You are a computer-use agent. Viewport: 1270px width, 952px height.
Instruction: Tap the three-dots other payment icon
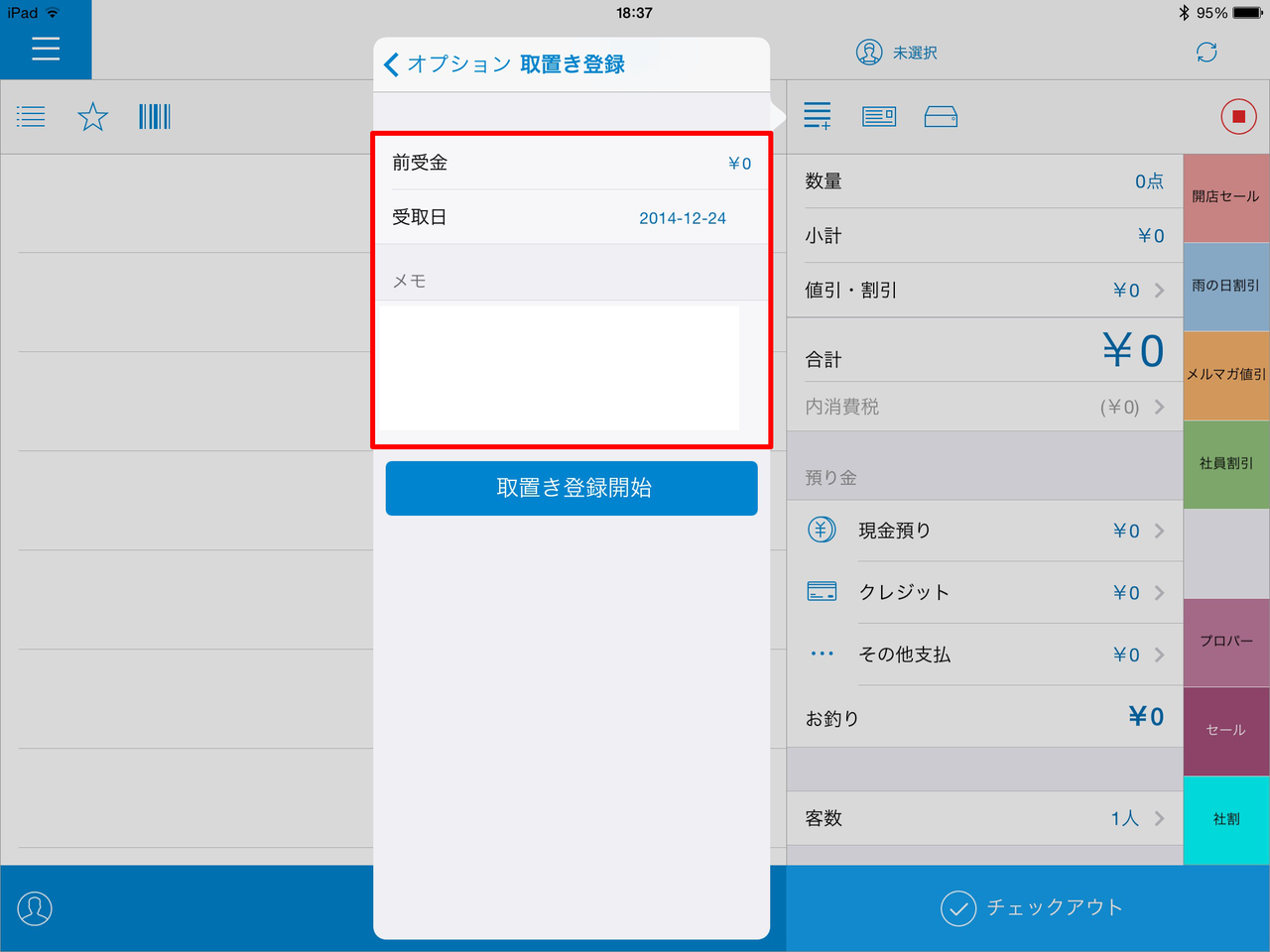[x=822, y=654]
